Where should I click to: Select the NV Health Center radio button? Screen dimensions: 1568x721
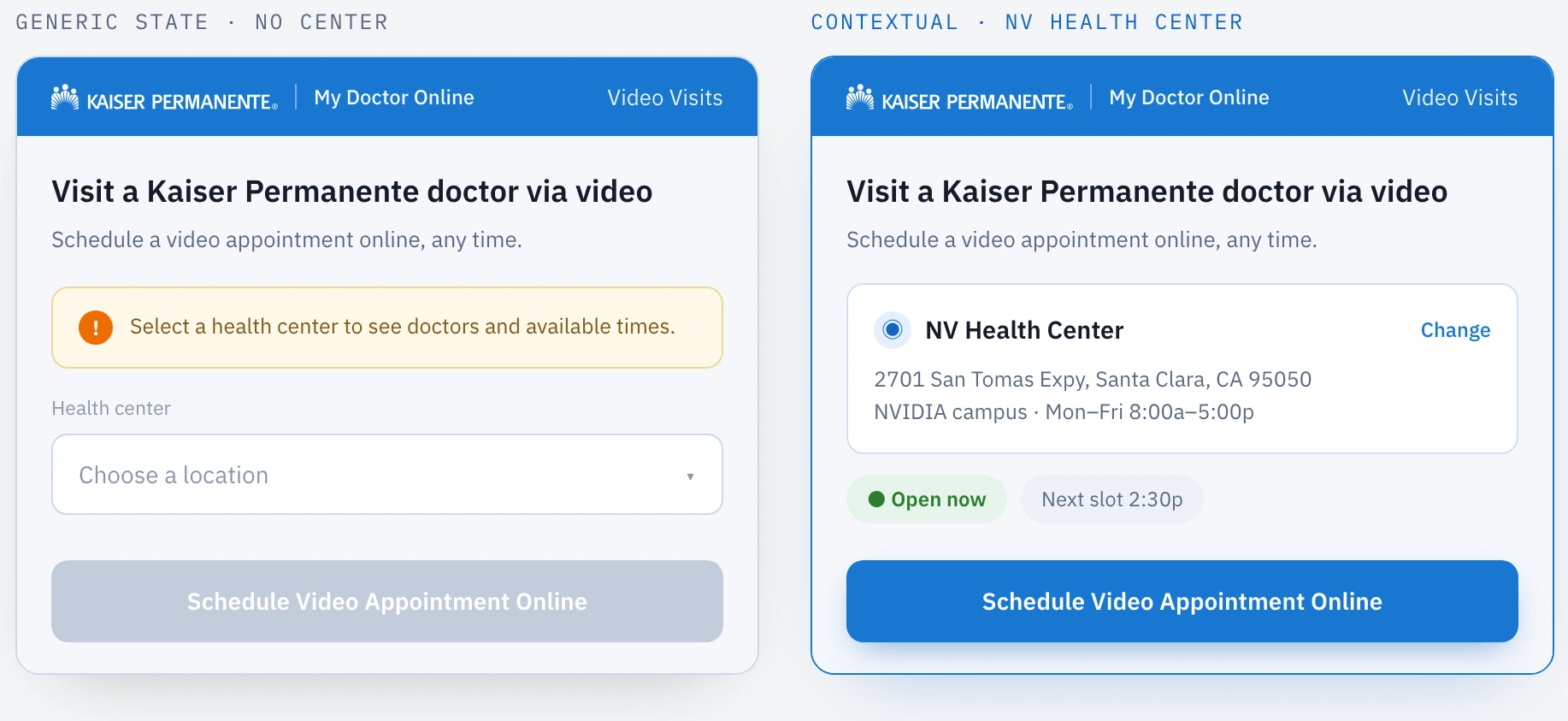coord(893,329)
